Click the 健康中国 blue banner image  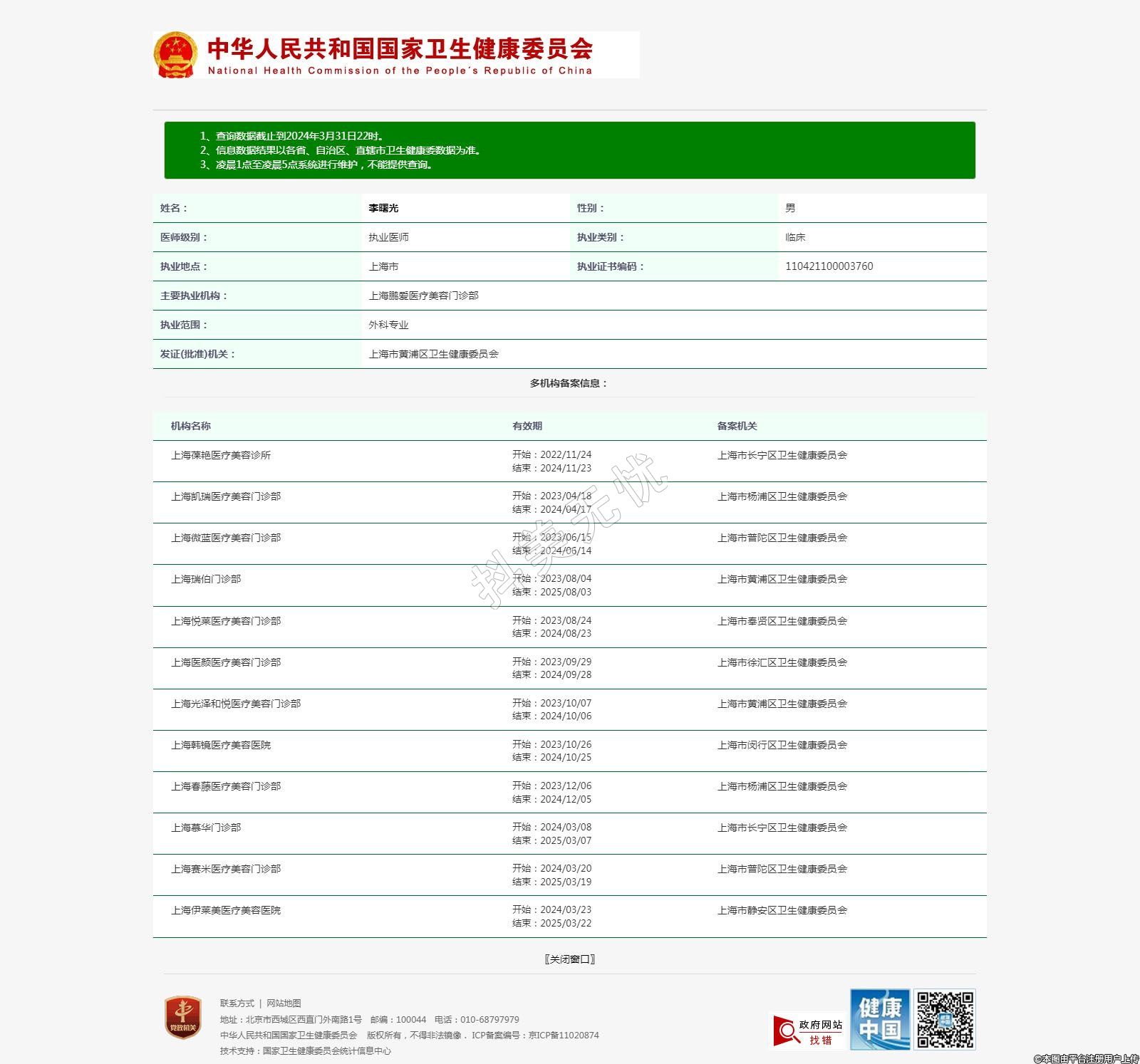(879, 1019)
